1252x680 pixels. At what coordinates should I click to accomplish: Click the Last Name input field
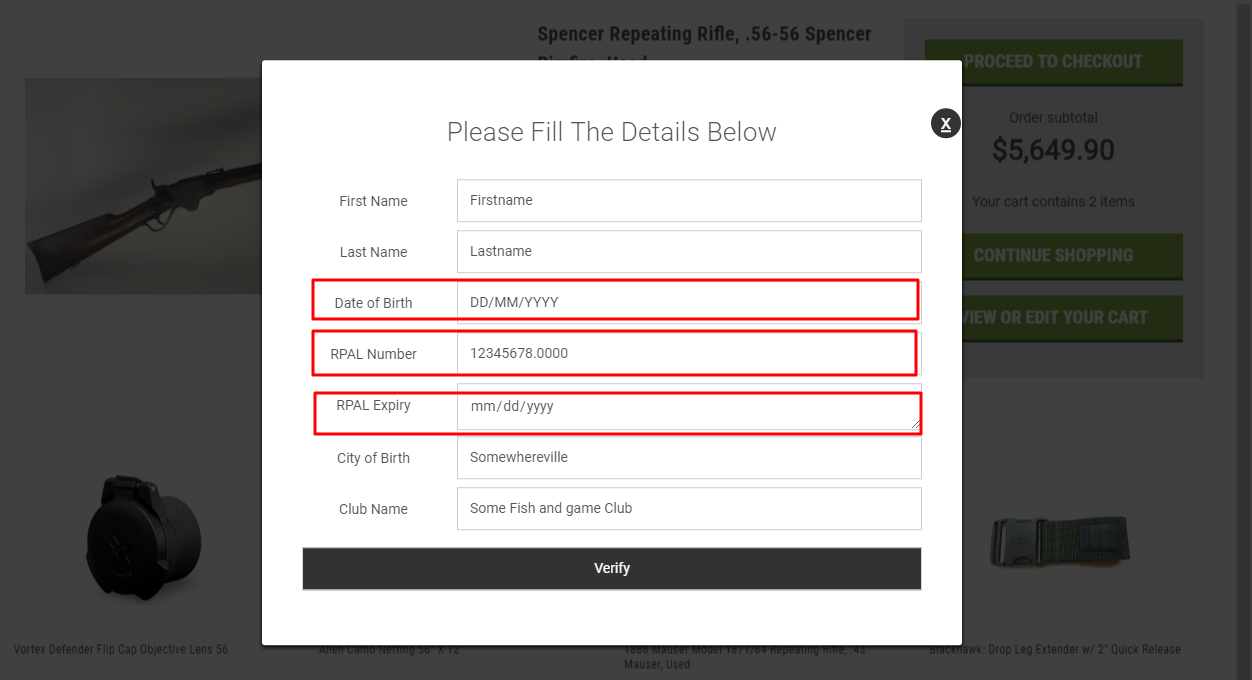click(x=688, y=251)
